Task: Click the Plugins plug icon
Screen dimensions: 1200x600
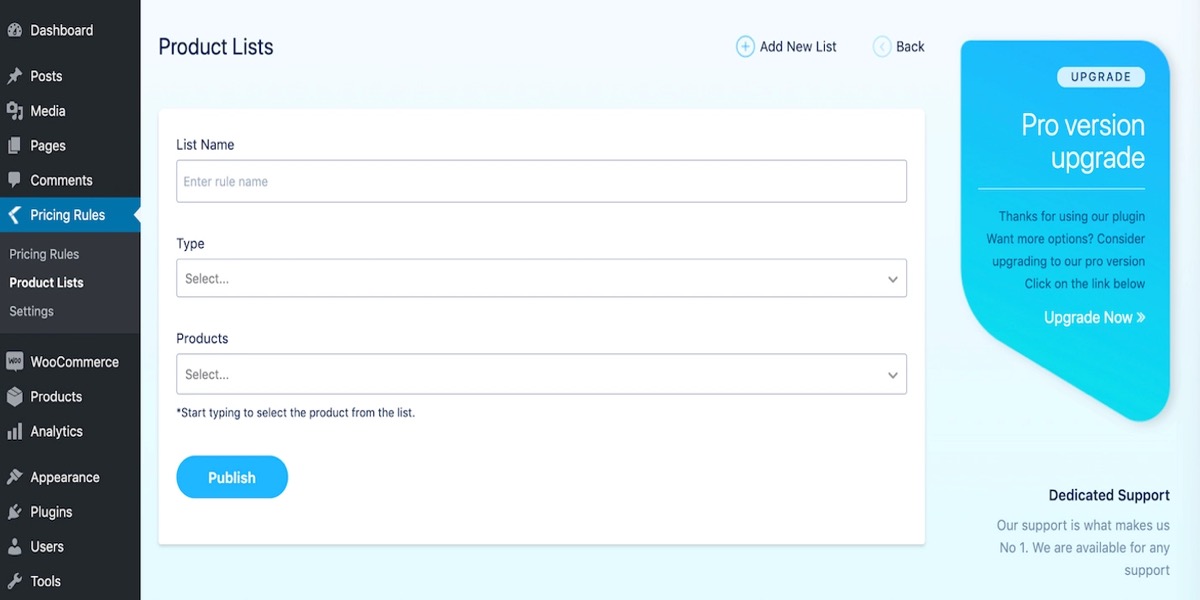Action: [15, 512]
